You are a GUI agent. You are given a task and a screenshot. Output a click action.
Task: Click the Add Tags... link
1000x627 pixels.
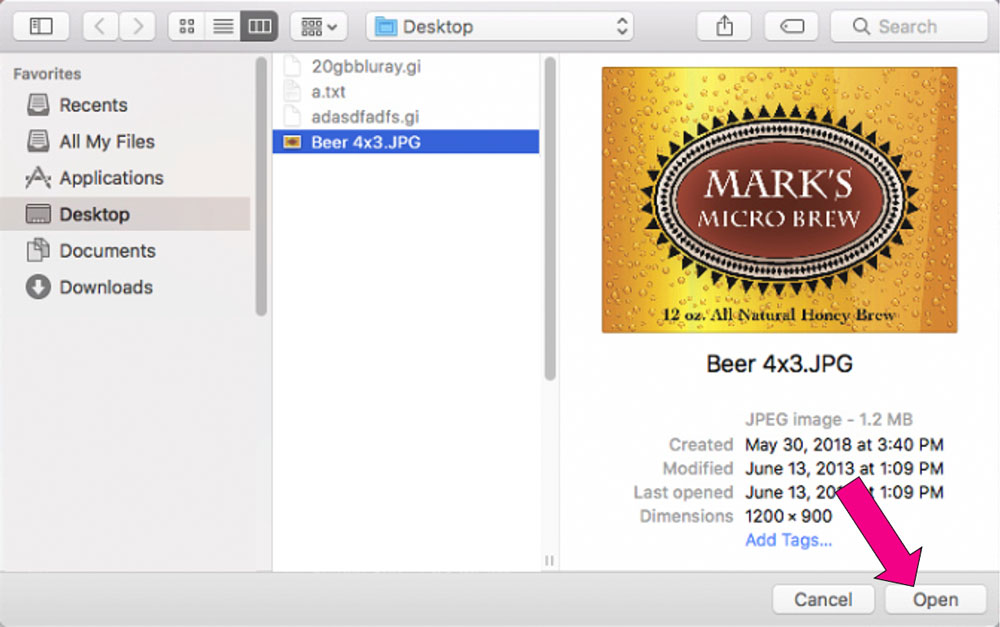coord(788,540)
